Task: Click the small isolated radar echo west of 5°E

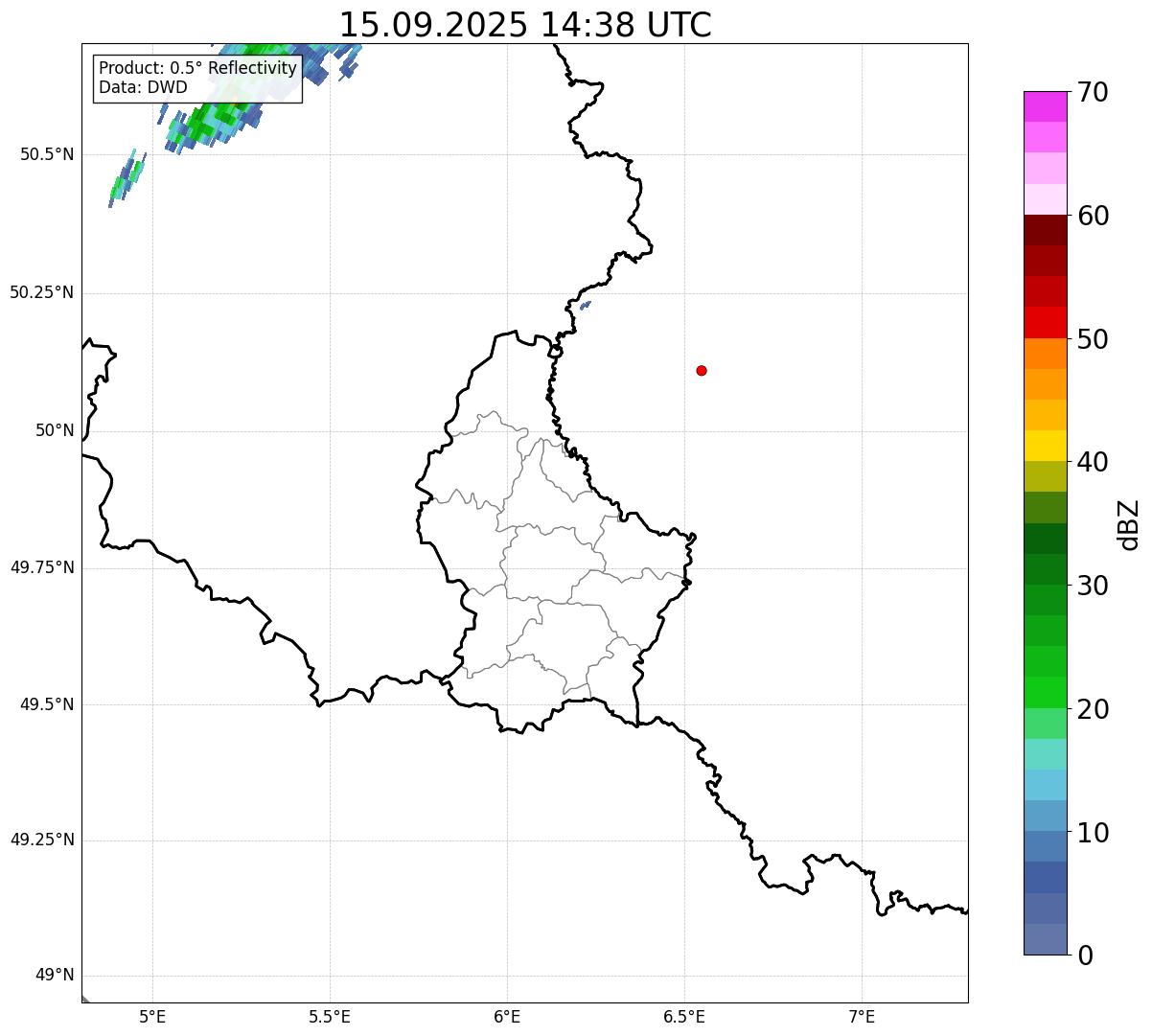Action: 127,179
